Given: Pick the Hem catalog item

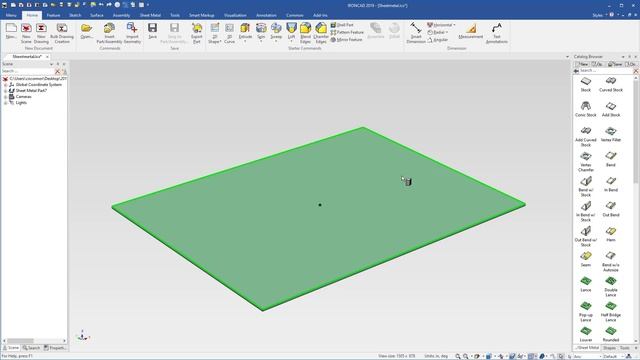Looking at the screenshot, I should point(611,234).
